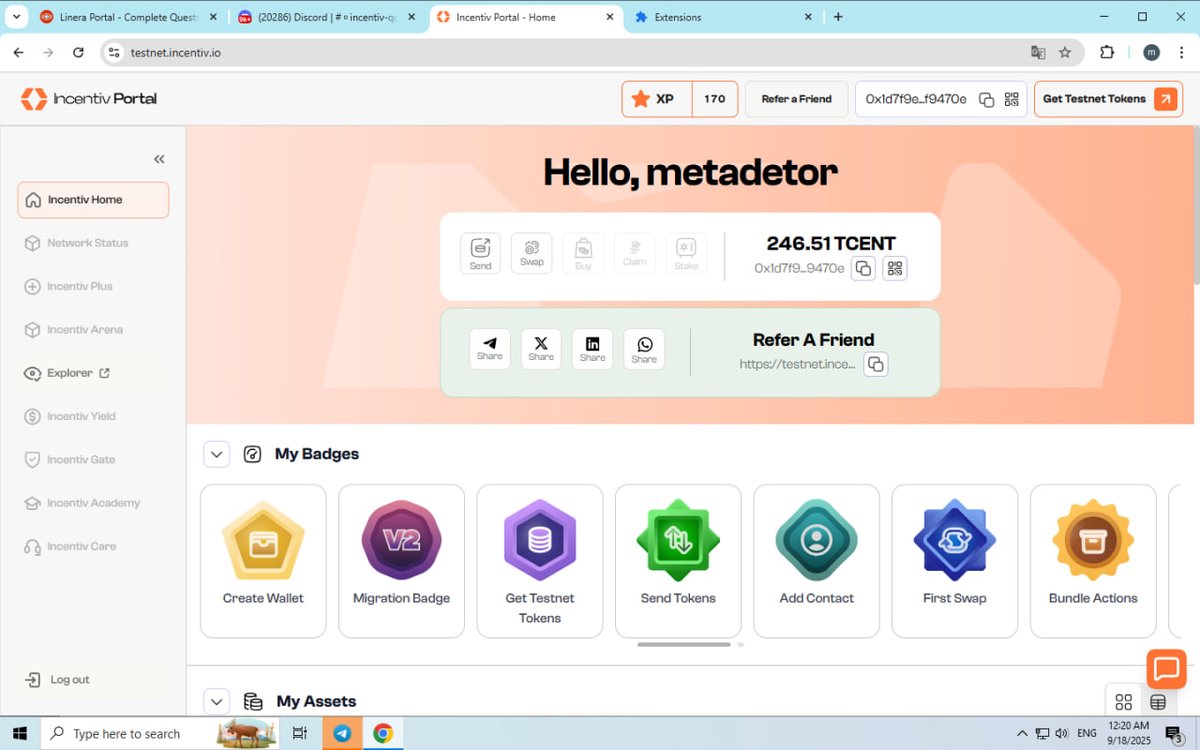1200x750 pixels.
Task: Open the notifications center icon
Action: pyautogui.click(x=1172, y=734)
